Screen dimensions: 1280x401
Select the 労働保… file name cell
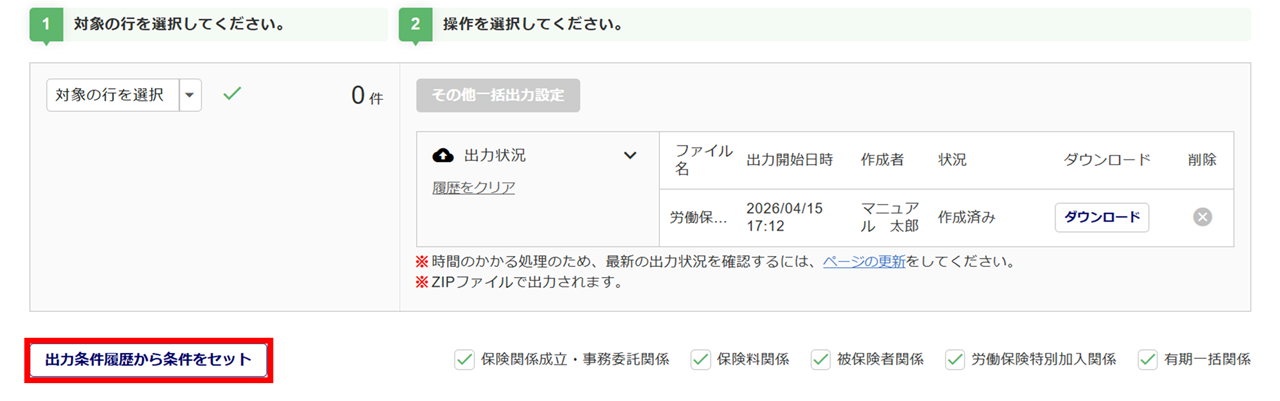[x=698, y=217]
